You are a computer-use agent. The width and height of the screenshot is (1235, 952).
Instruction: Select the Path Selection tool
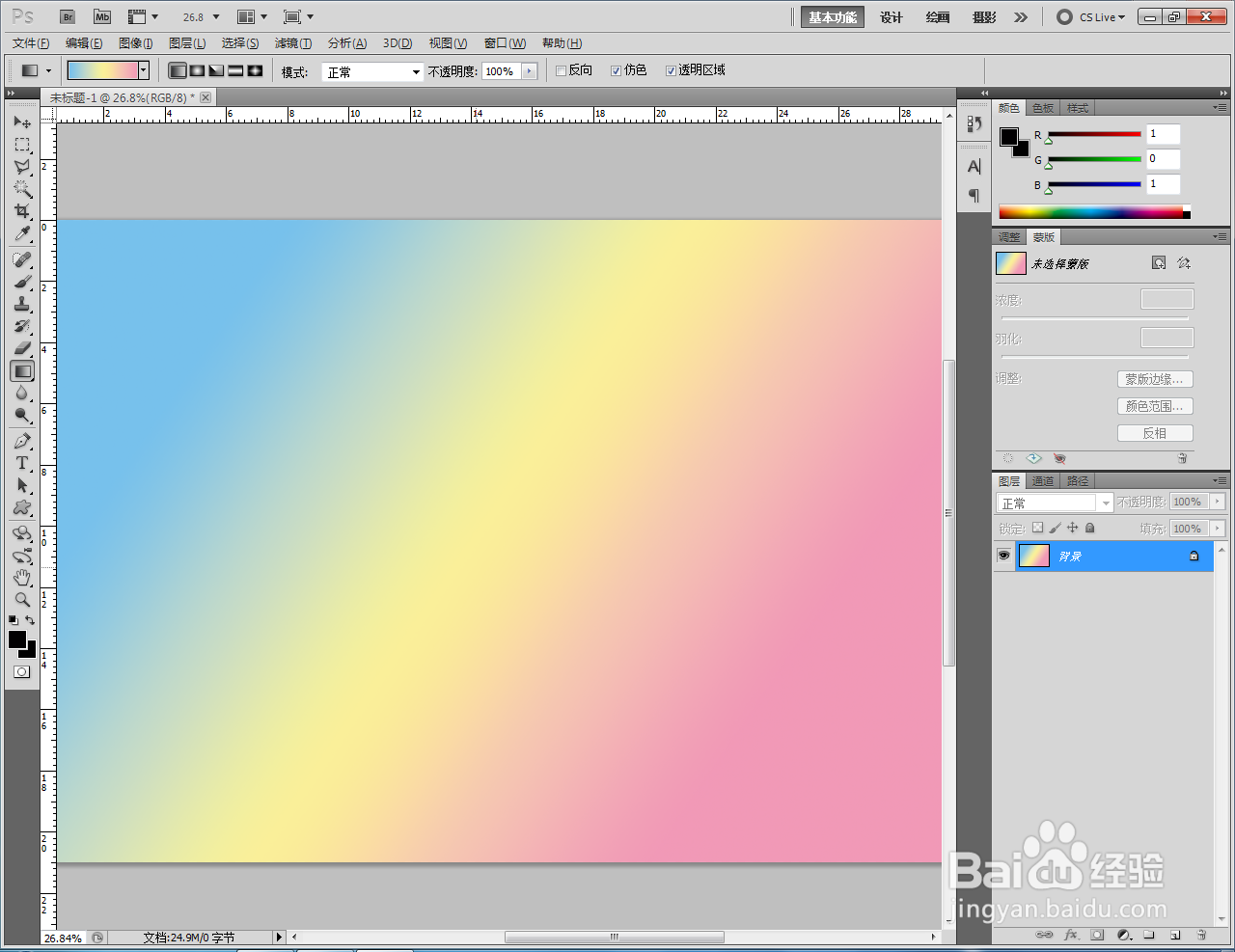(x=22, y=486)
